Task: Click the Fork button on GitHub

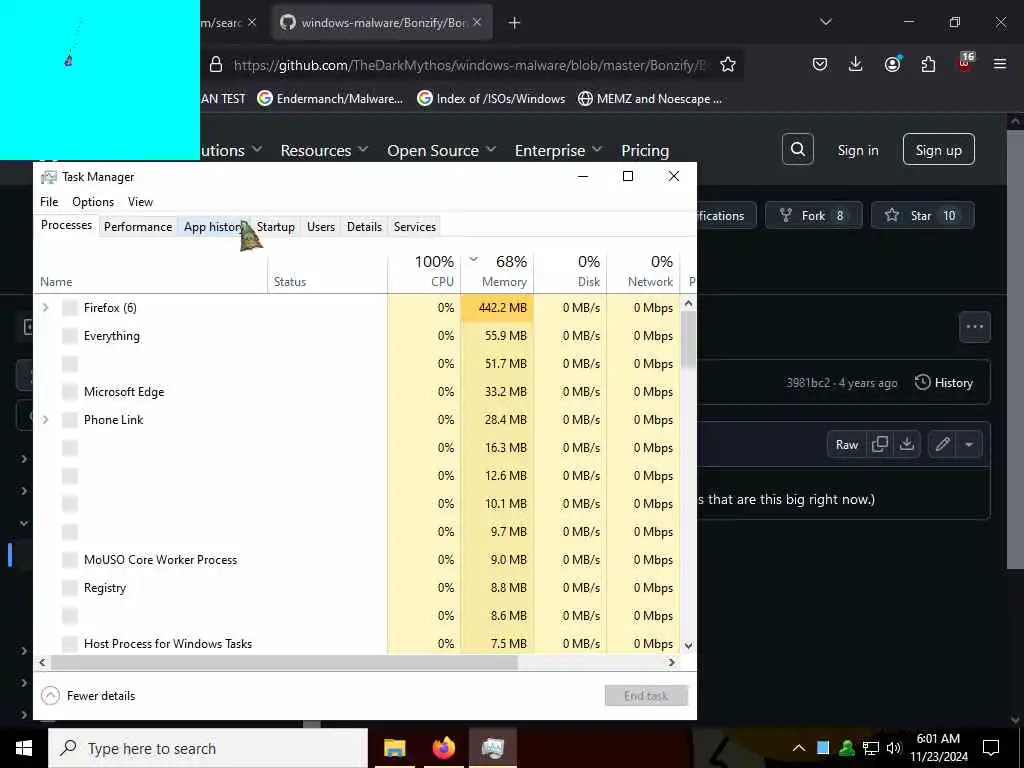Action: click(813, 216)
